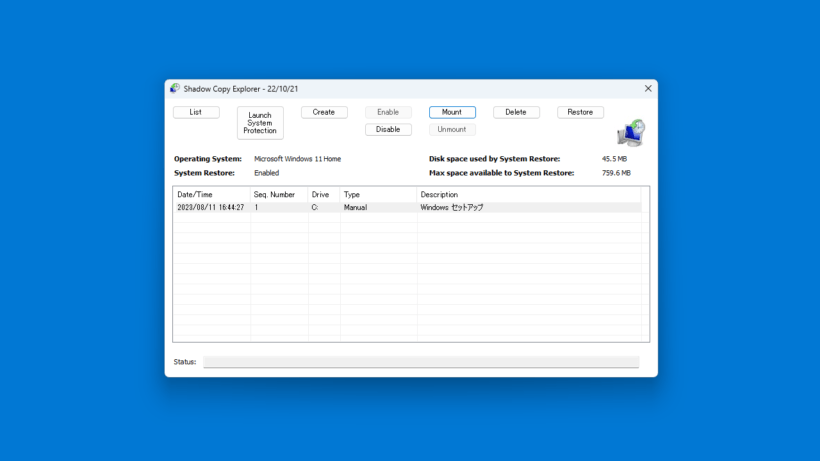
Task: Click the 45.5 MB disk space value
Action: tap(614, 159)
